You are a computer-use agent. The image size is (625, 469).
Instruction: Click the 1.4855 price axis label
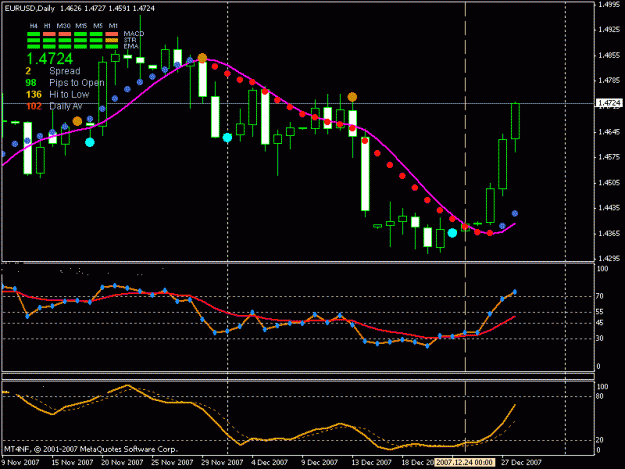pos(609,55)
